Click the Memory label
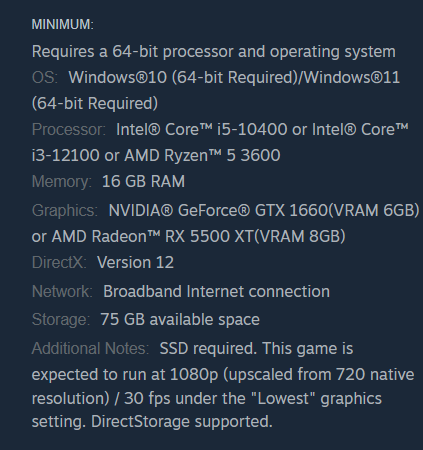 tap(62, 181)
